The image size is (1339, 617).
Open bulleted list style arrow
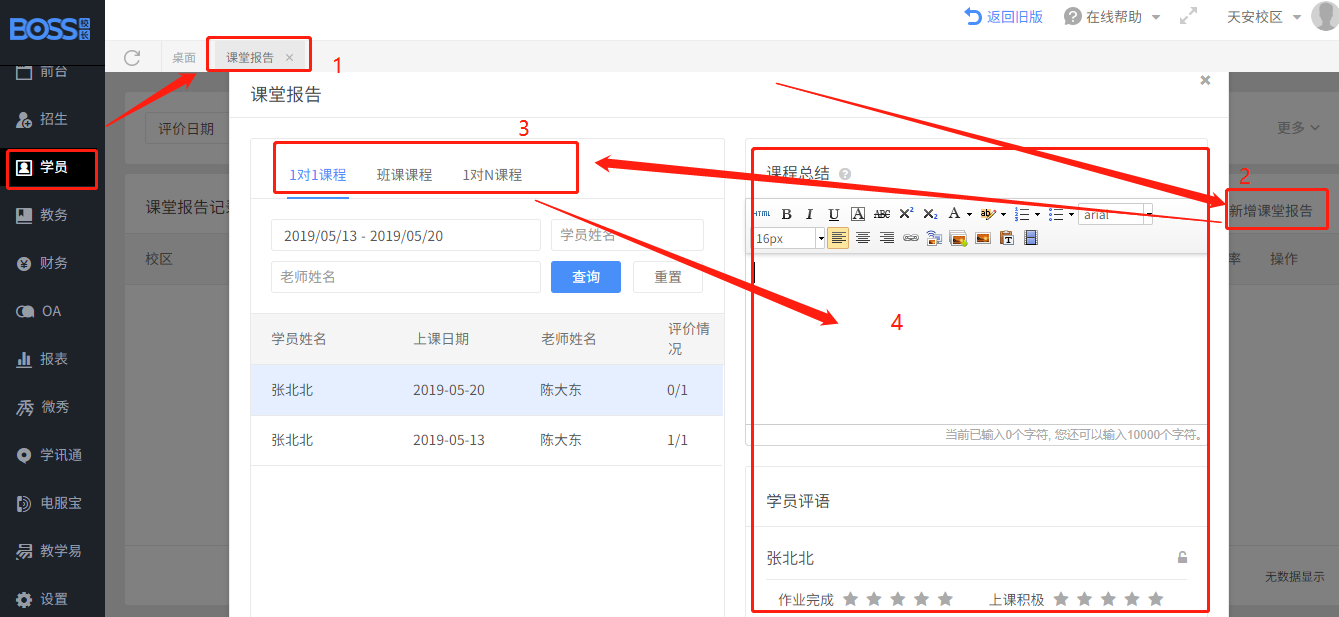[1071, 214]
